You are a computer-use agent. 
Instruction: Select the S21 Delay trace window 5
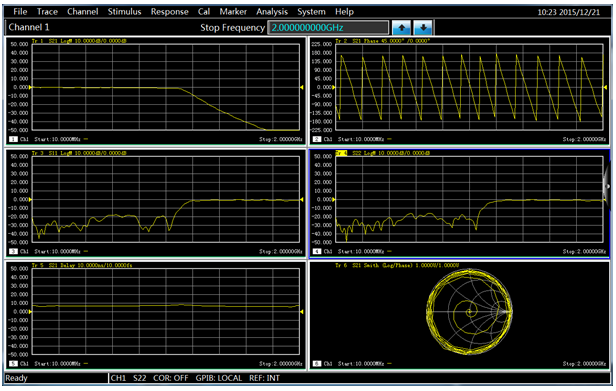click(156, 315)
